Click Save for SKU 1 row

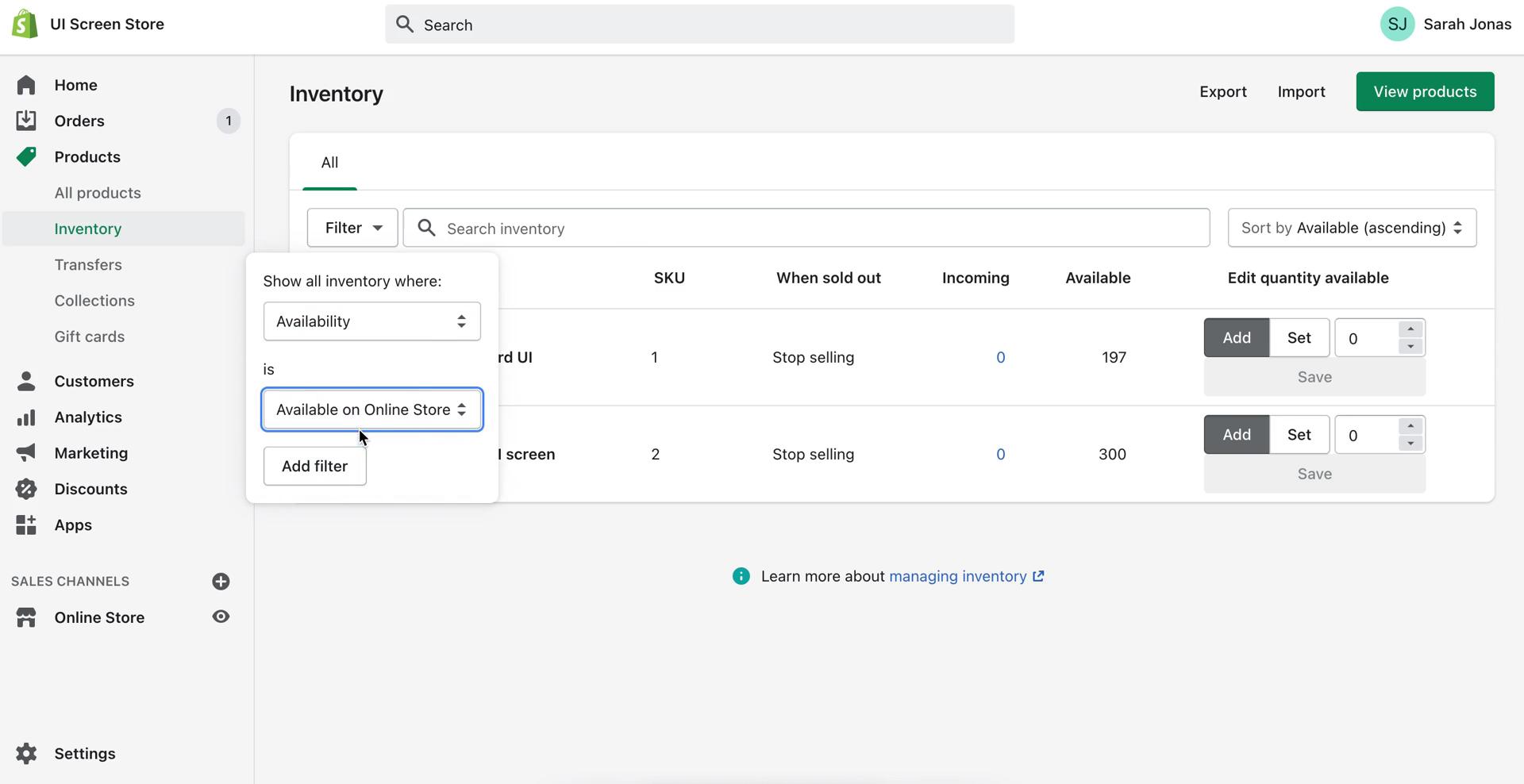[x=1314, y=377]
